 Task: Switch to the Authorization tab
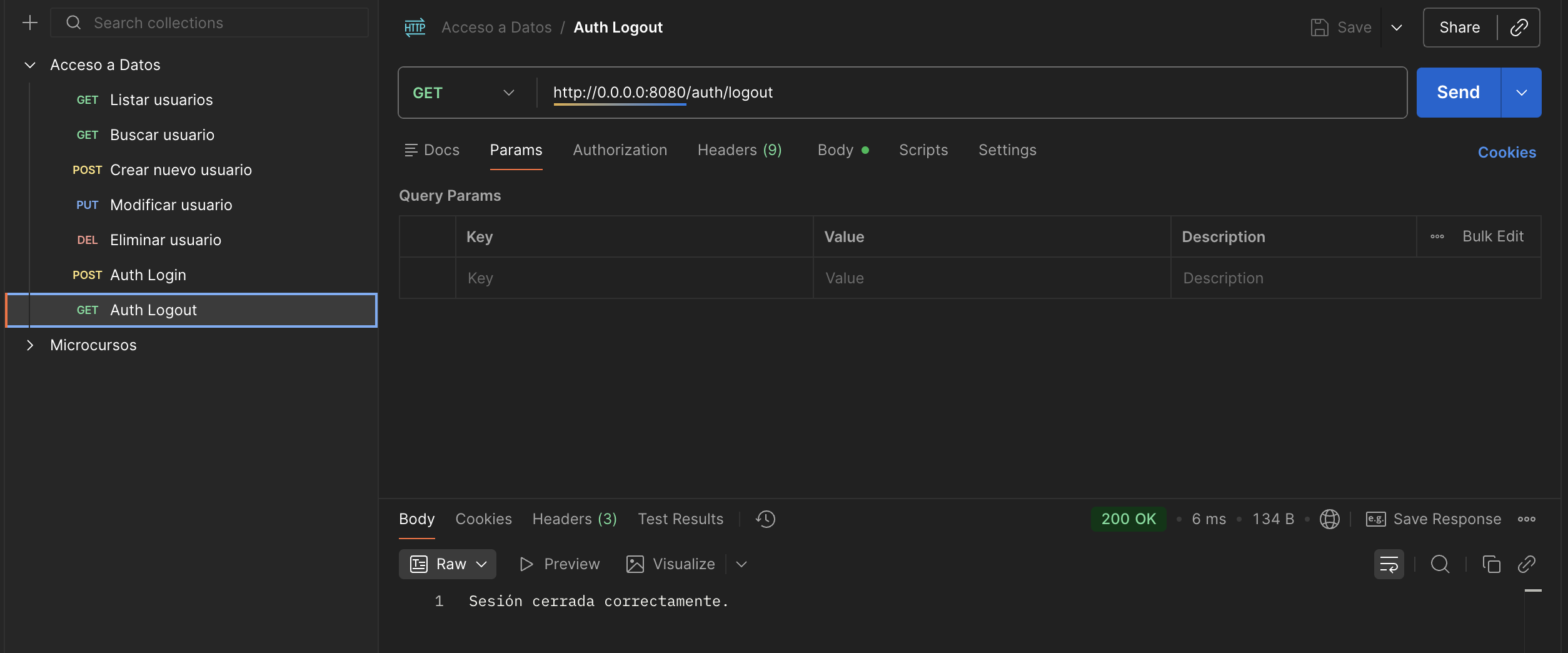coord(620,150)
